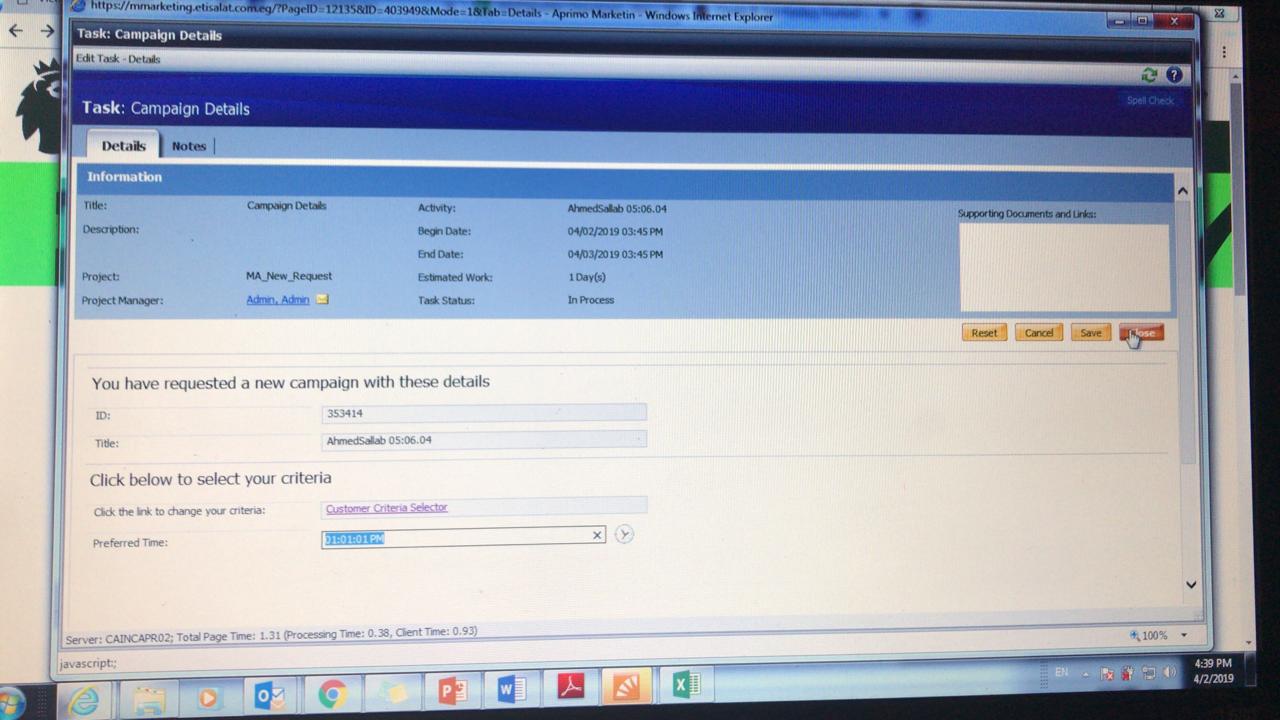Cancel editing the task
This screenshot has height=720, width=1280.
(x=1038, y=333)
